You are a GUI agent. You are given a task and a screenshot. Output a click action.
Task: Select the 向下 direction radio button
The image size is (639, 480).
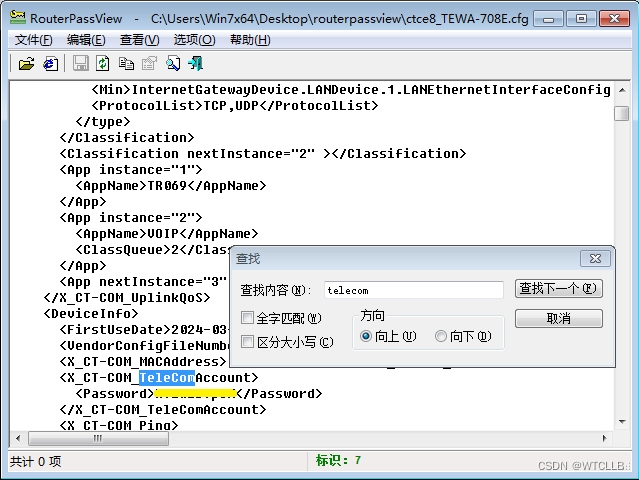click(x=441, y=336)
